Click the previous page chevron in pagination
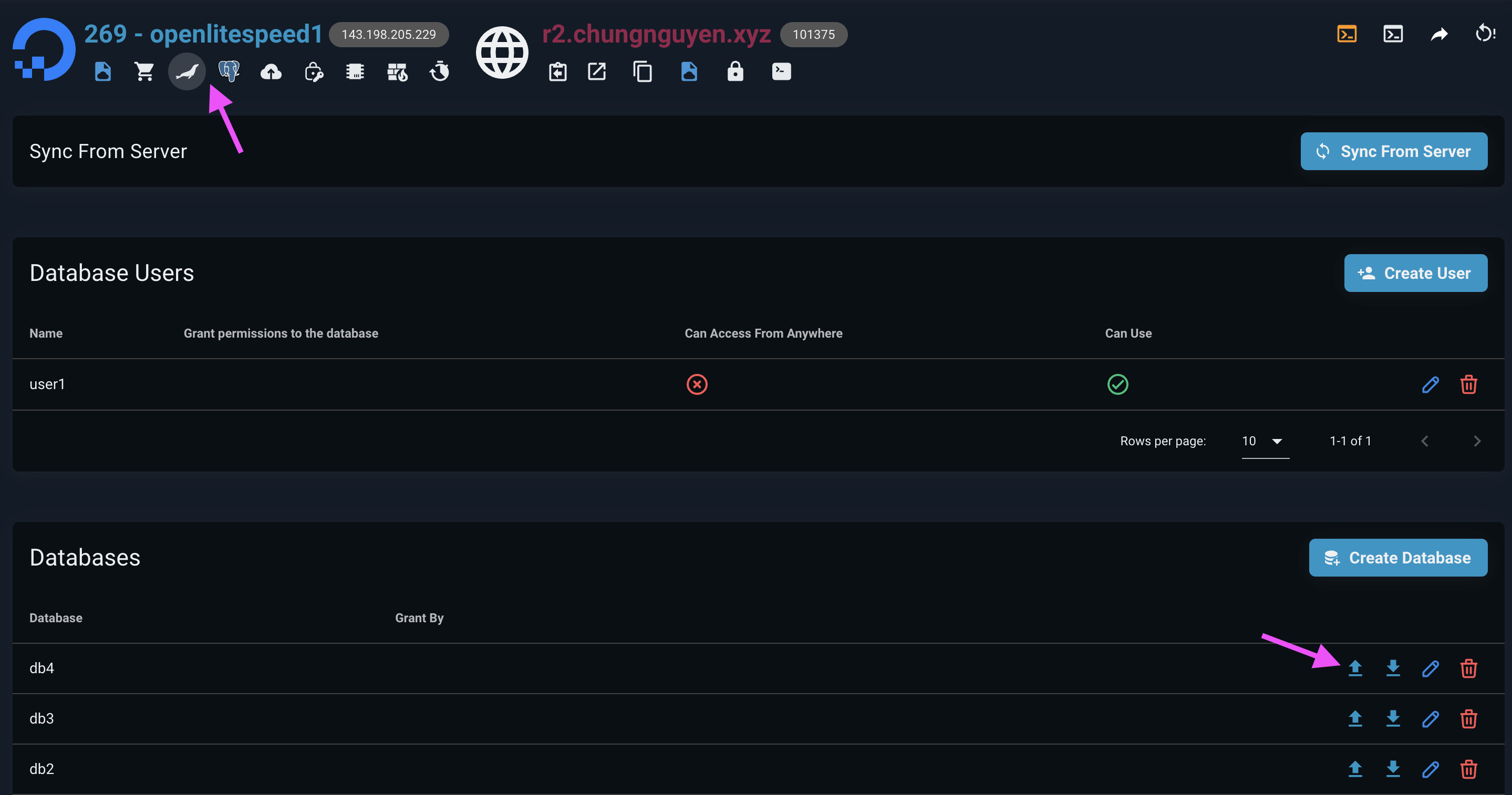 point(1425,441)
